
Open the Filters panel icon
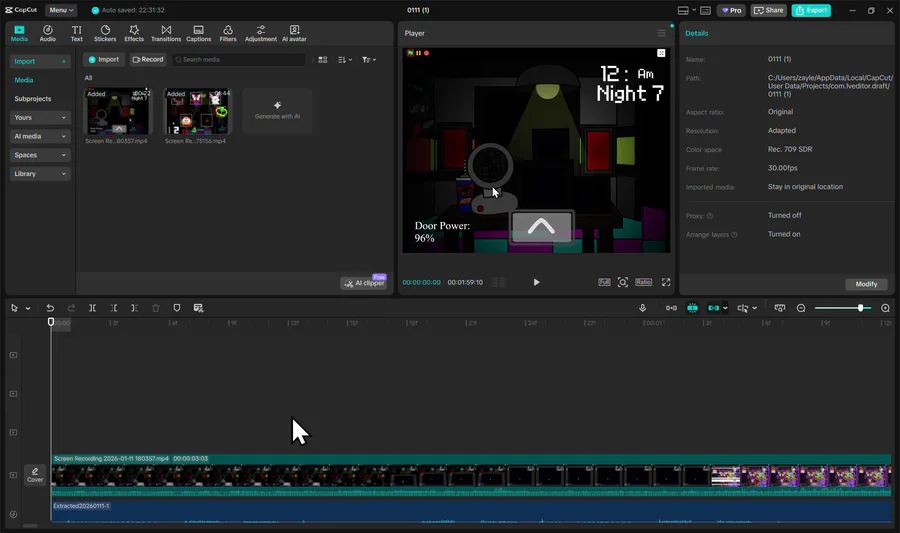point(228,33)
